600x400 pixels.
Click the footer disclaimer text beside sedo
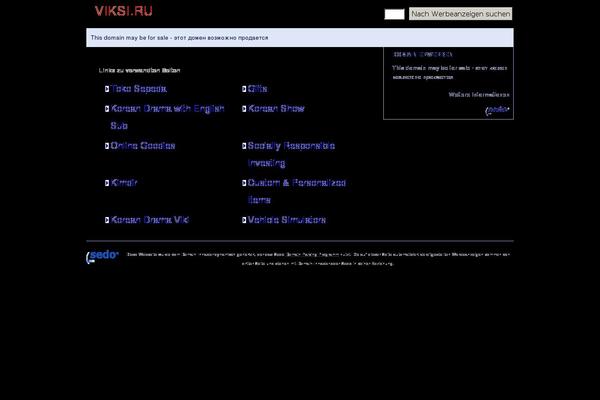click(x=318, y=259)
